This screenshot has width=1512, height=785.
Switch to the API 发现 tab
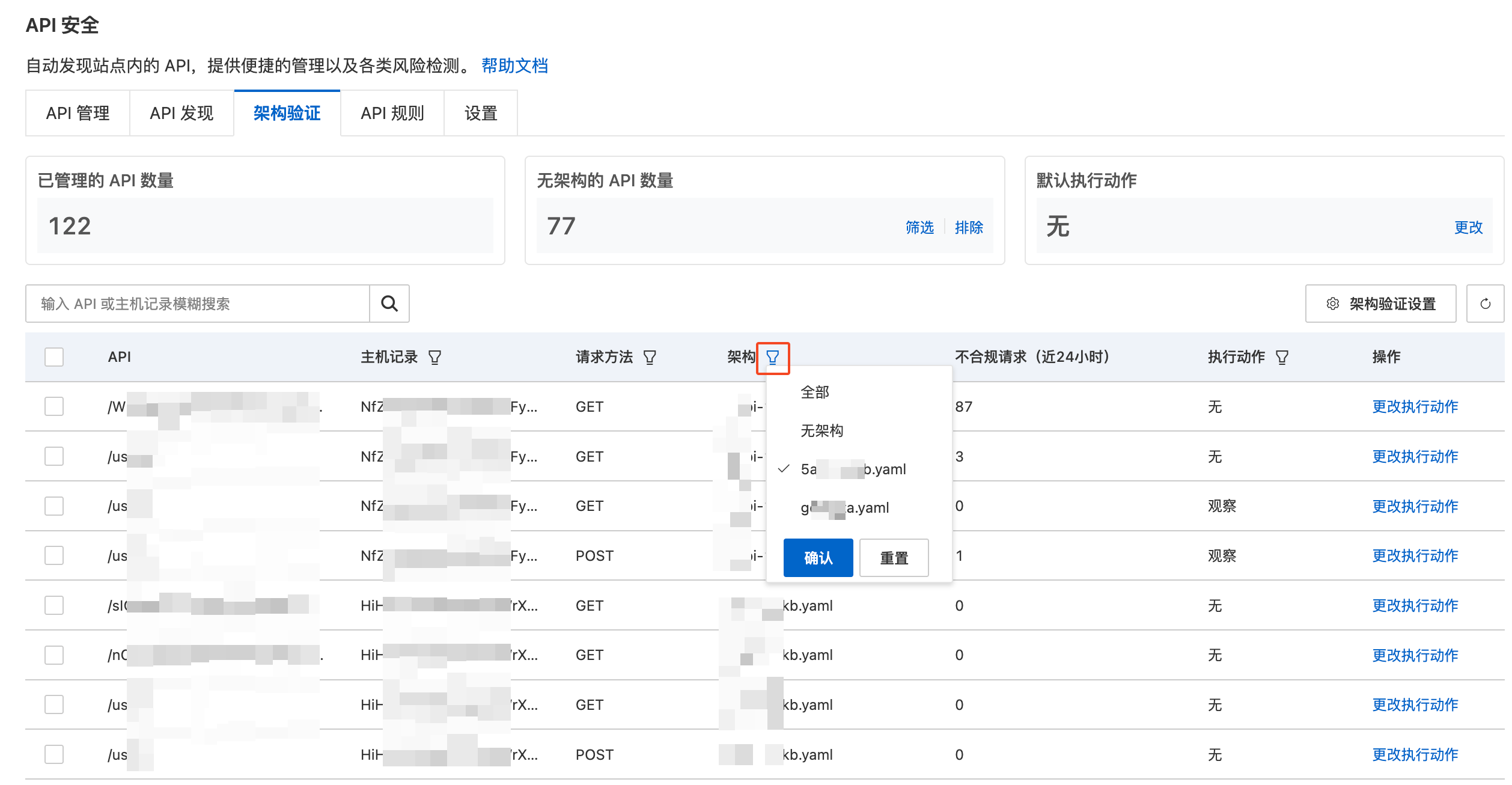(181, 113)
